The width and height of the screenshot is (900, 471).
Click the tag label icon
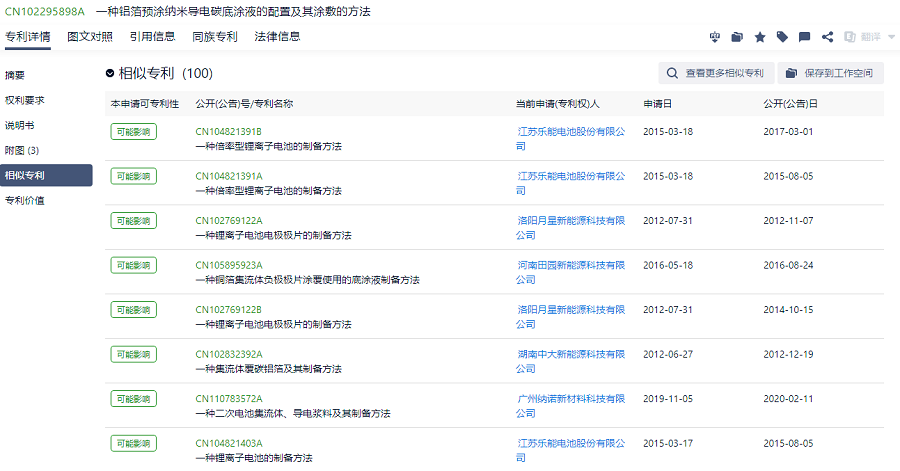point(782,37)
